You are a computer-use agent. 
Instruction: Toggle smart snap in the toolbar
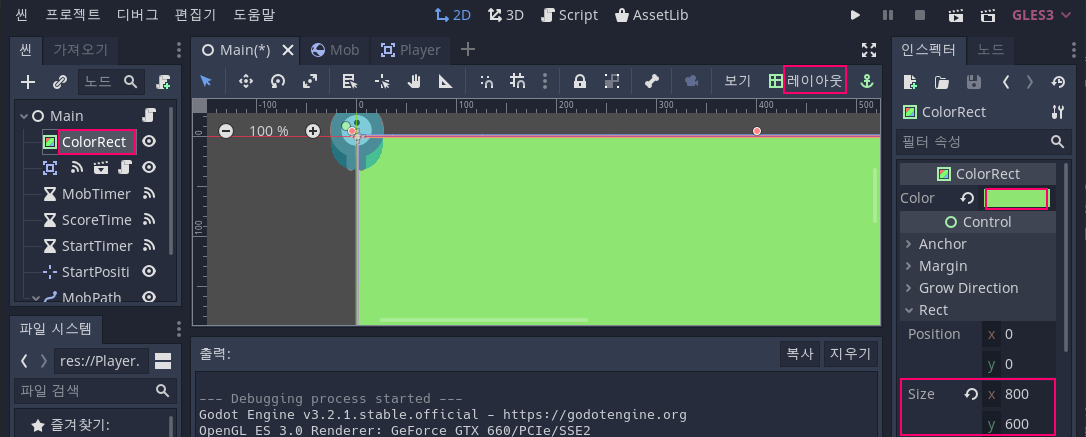[486, 81]
